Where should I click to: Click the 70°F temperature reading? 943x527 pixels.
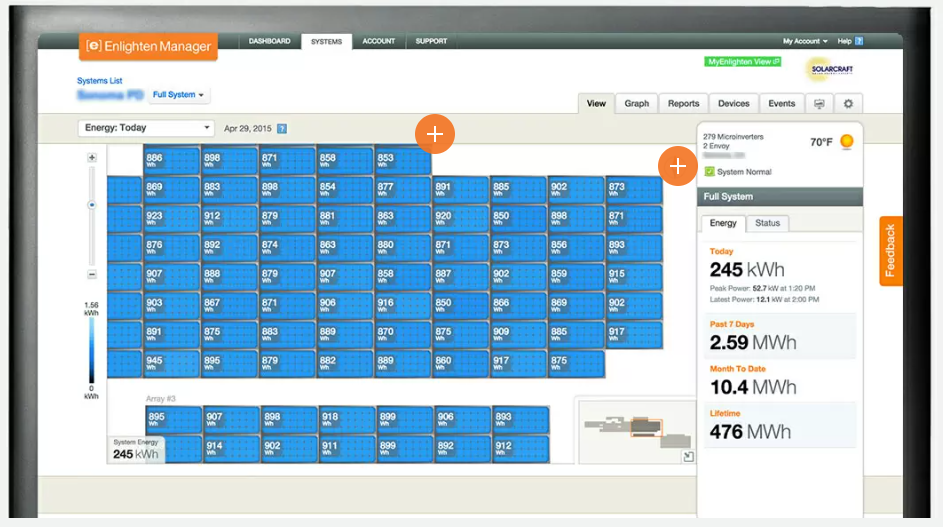pyautogui.click(x=821, y=142)
